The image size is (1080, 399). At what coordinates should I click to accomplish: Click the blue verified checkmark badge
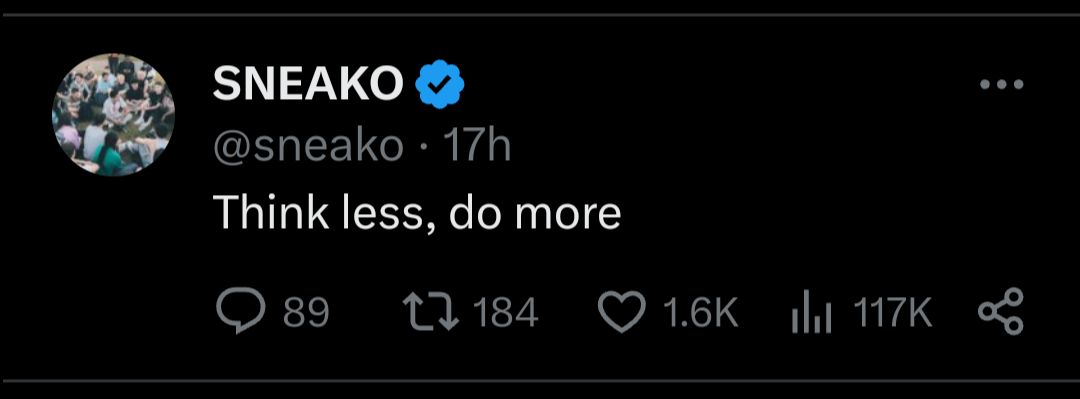(x=439, y=85)
